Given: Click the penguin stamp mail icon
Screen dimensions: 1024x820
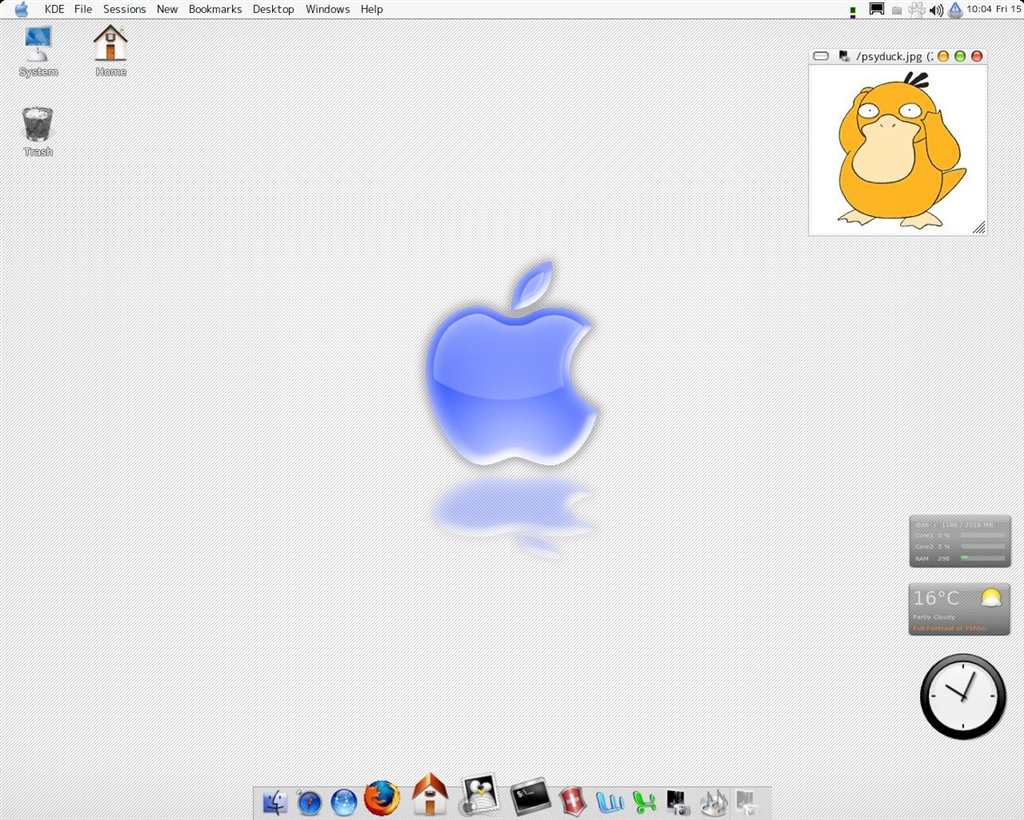Looking at the screenshot, I should tap(479, 796).
